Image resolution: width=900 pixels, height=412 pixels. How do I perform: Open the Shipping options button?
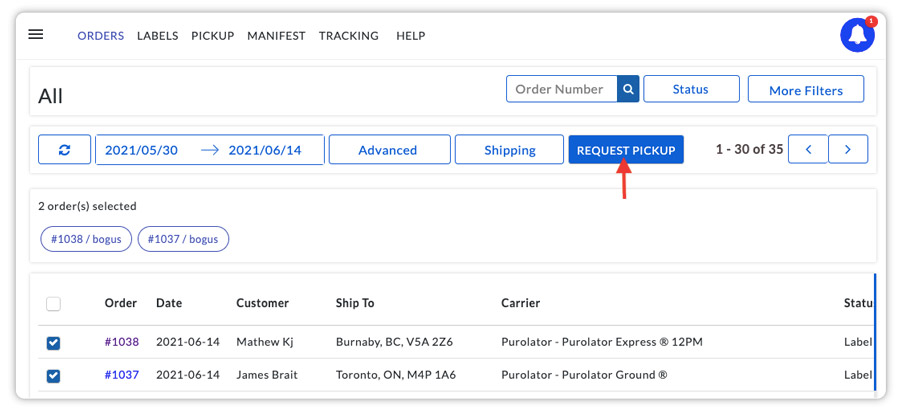click(509, 150)
